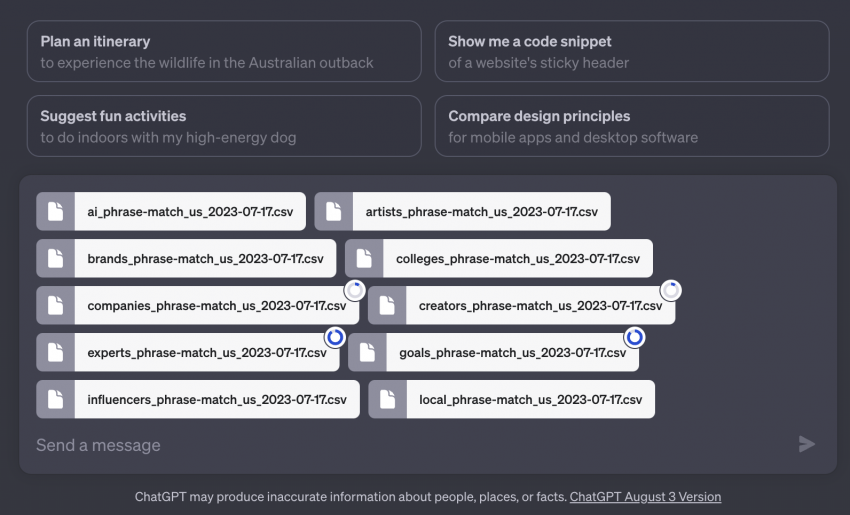Click upload progress circle on goals csv

point(635,338)
